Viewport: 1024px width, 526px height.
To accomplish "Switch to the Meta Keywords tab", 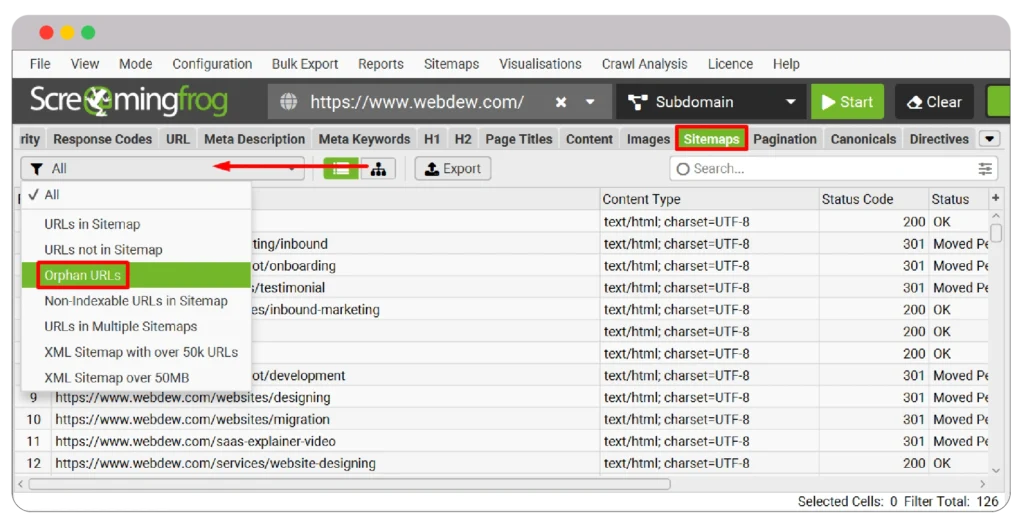I will [x=364, y=139].
